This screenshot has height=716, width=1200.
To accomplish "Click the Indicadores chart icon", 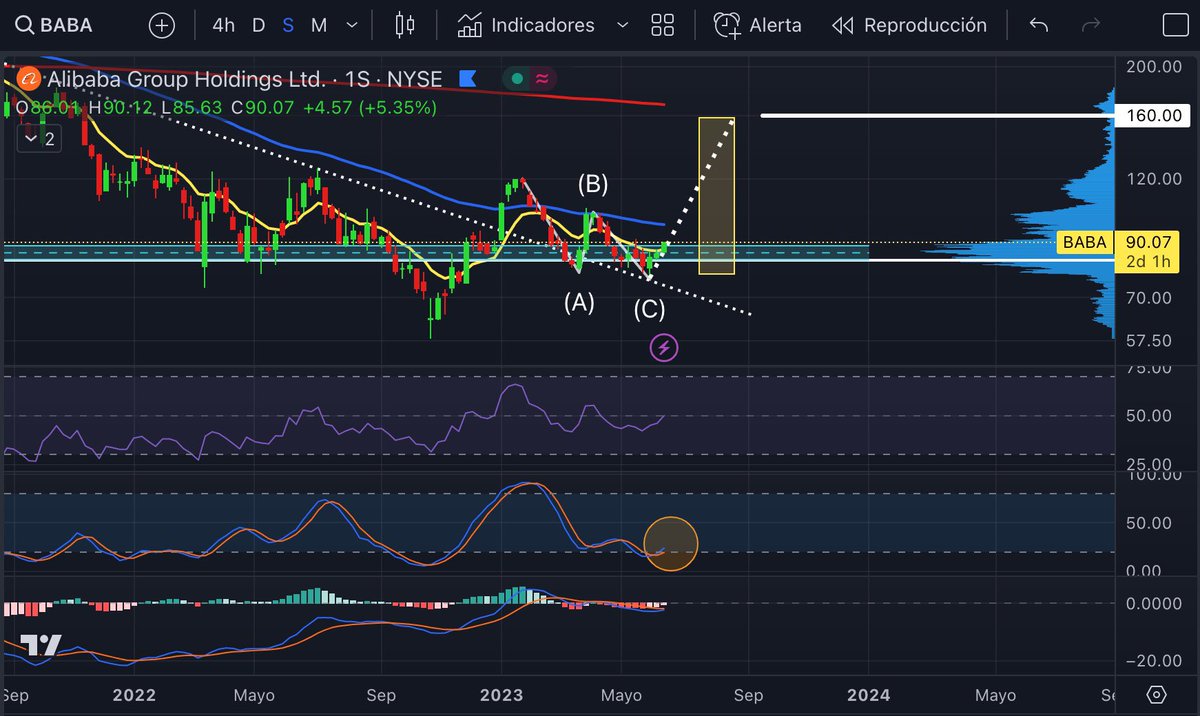I will [470, 25].
